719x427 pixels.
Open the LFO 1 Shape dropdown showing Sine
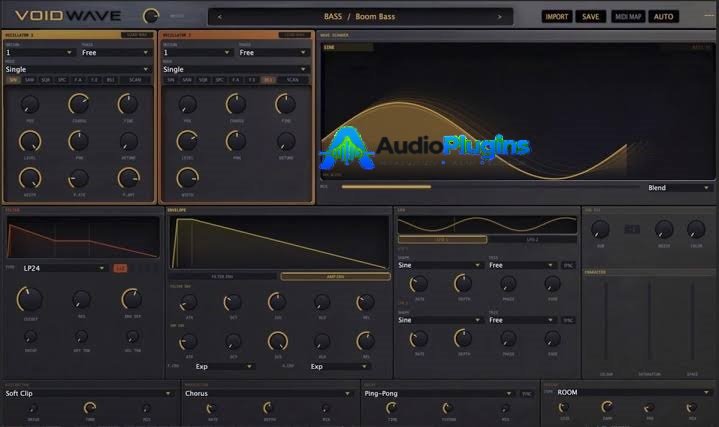(x=440, y=265)
